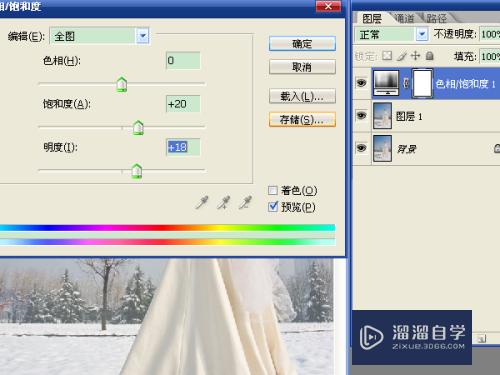Select the 图层 1 thumbnail
500x375 pixels.
pyautogui.click(x=382, y=116)
